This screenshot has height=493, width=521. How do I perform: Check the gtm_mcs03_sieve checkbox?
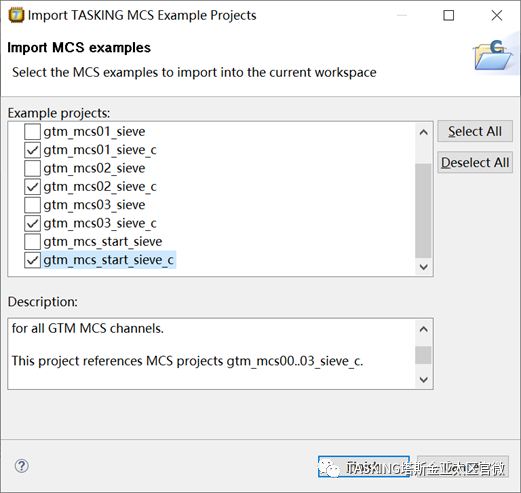coord(32,205)
